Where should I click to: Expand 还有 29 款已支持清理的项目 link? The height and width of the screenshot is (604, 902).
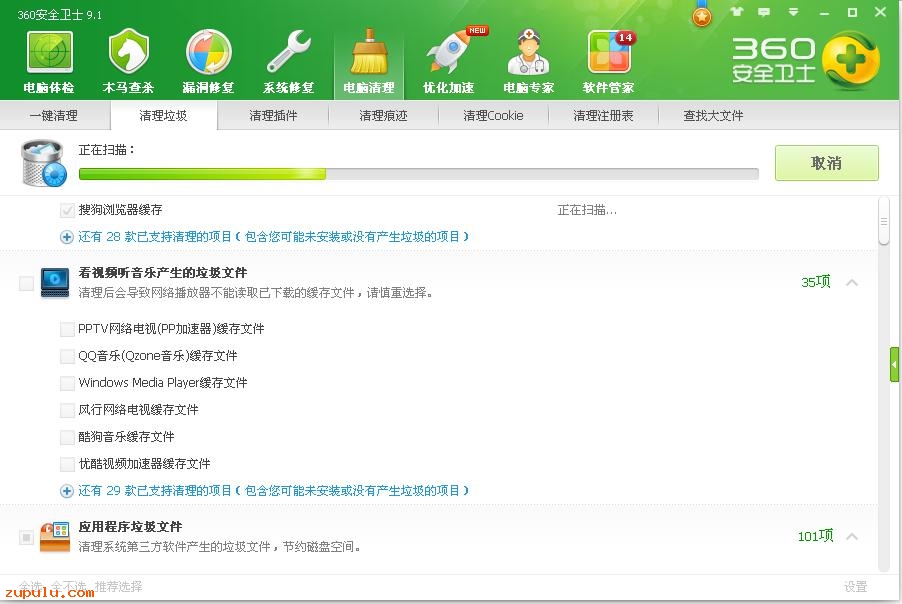(273, 491)
